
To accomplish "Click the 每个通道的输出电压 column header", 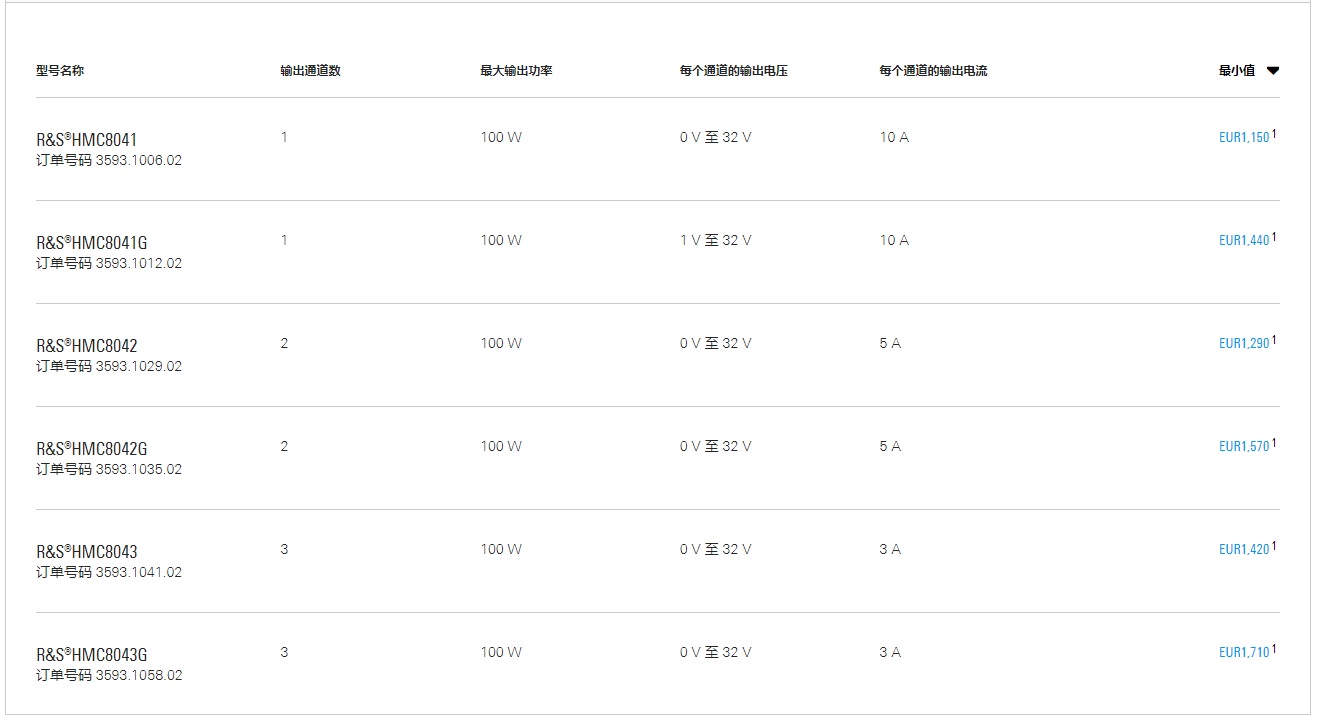I will coord(733,71).
